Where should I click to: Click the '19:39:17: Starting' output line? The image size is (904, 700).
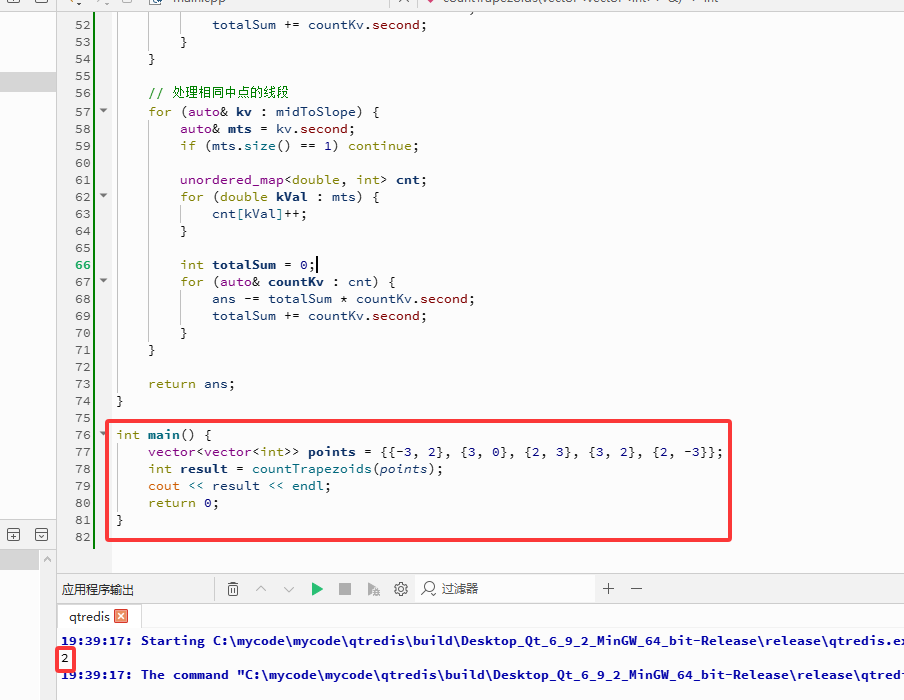pos(482,641)
